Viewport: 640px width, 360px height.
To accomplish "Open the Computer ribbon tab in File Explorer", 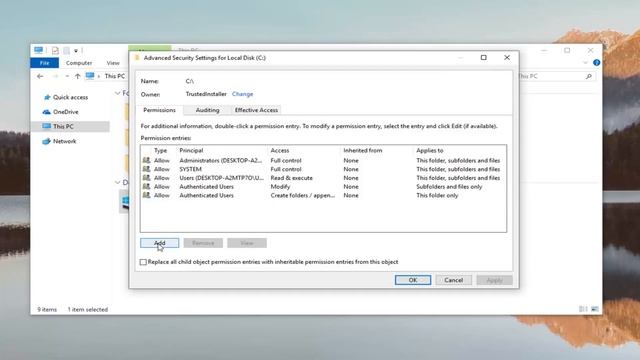I will 79,63.
